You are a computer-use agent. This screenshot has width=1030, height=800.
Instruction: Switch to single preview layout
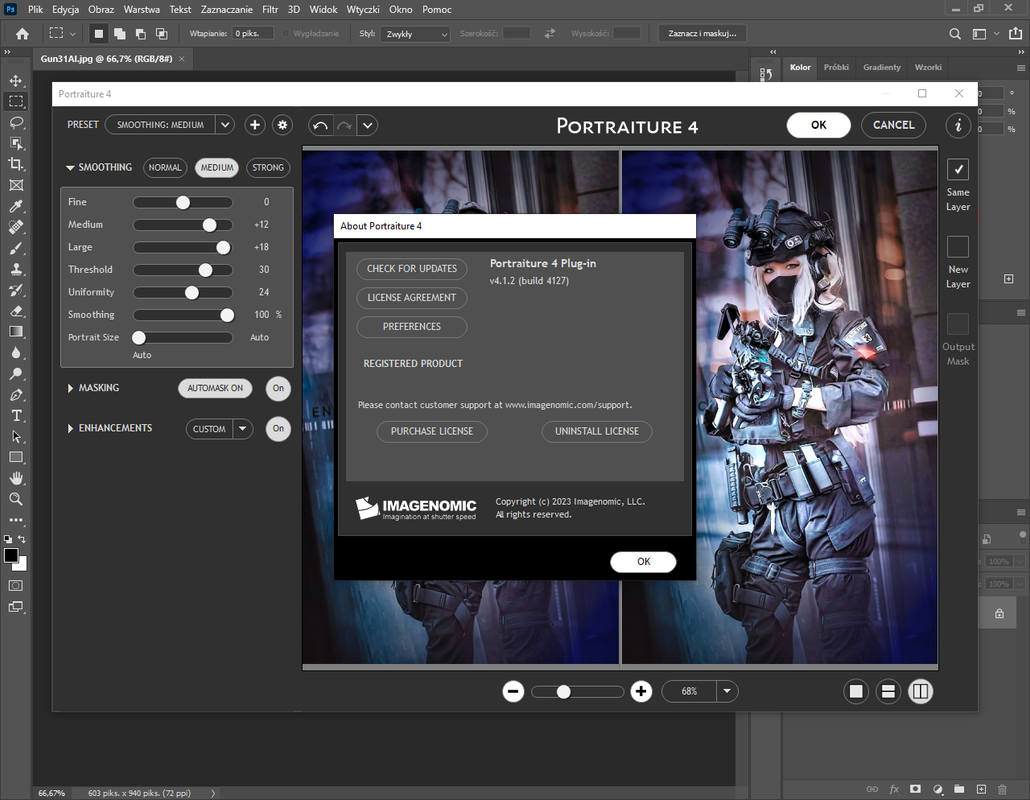click(x=856, y=691)
